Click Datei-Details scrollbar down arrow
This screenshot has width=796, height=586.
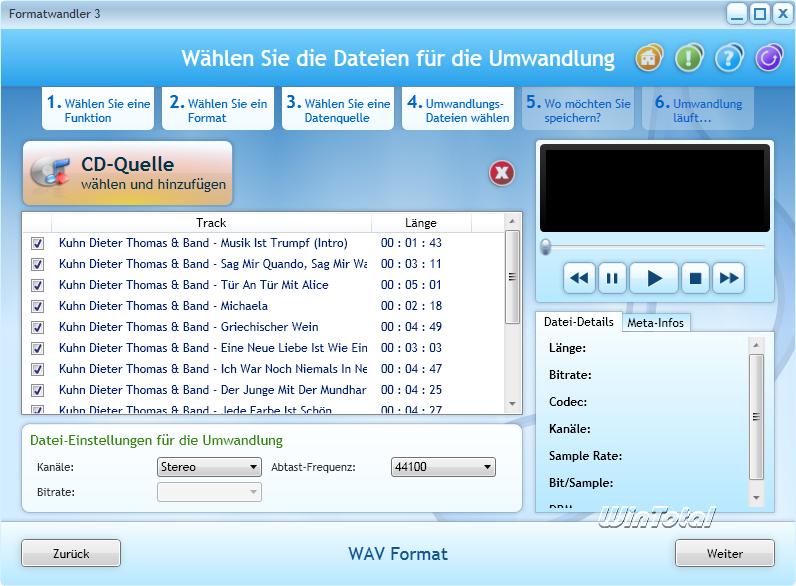click(756, 498)
